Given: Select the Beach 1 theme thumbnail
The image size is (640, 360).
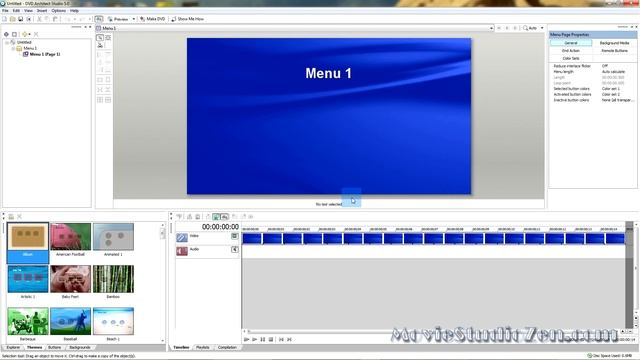Looking at the screenshot, I should pos(113,321).
